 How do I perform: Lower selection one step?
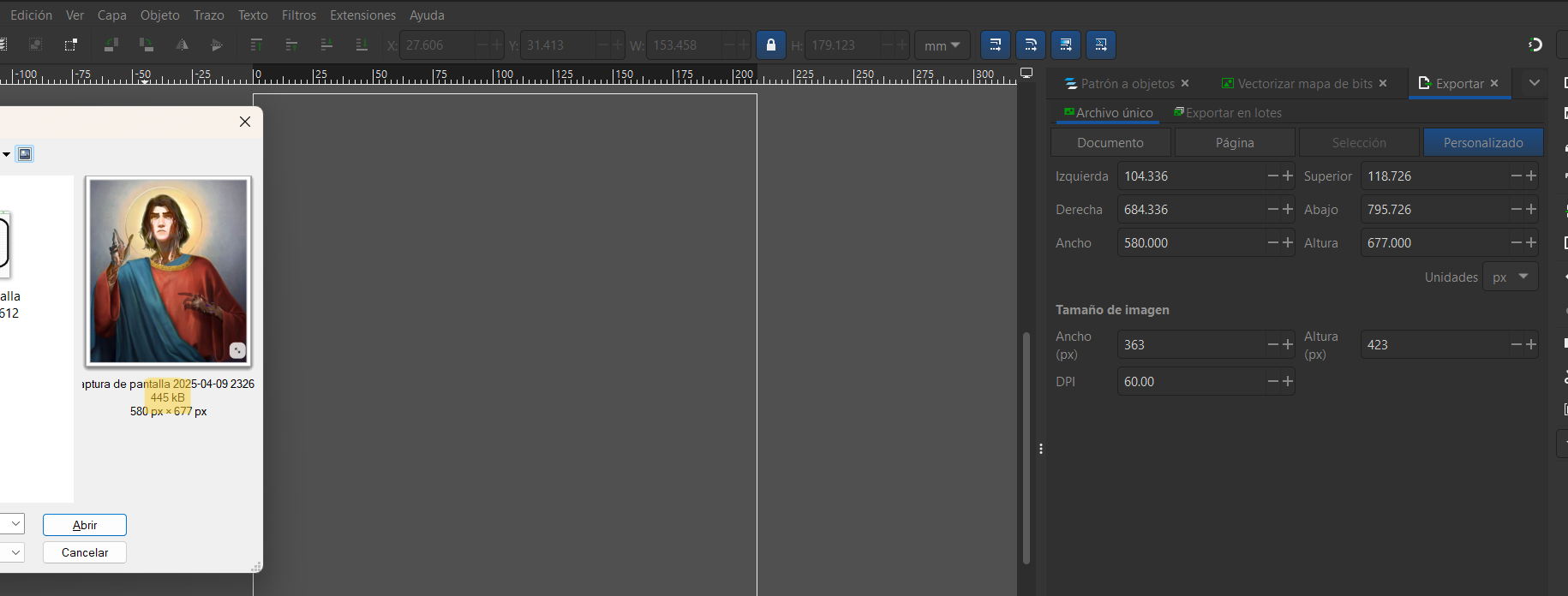(326, 45)
